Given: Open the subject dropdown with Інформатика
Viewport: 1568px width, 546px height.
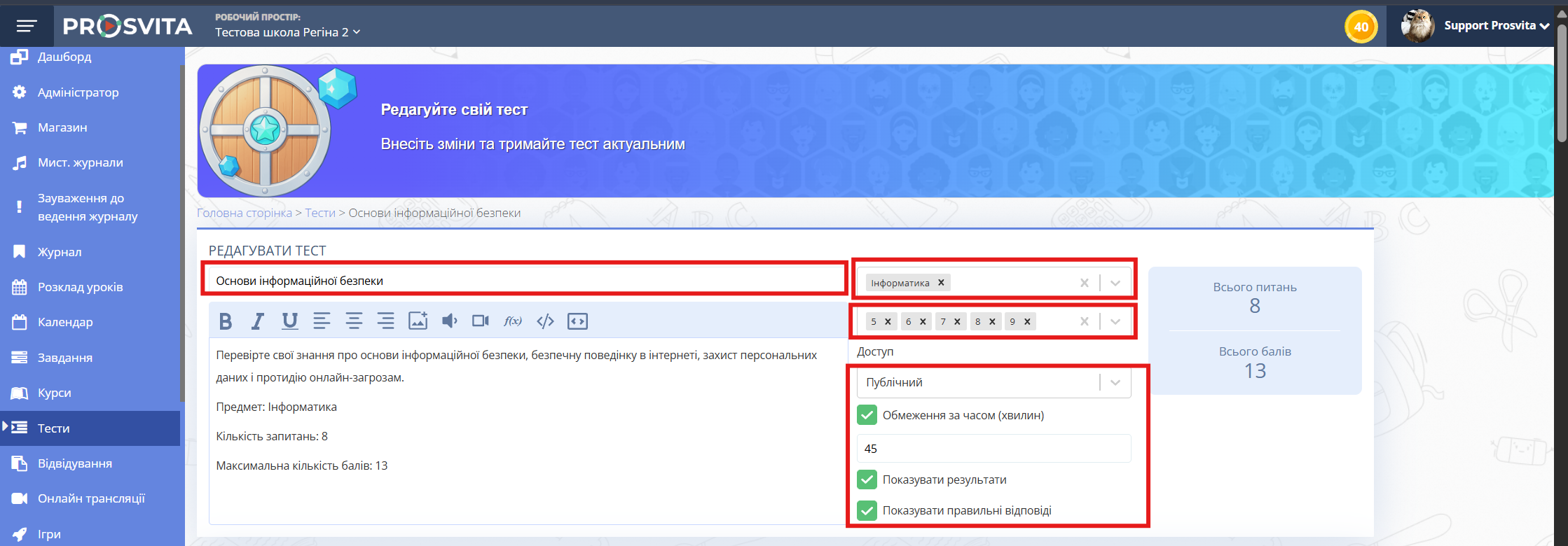Looking at the screenshot, I should 1115,283.
